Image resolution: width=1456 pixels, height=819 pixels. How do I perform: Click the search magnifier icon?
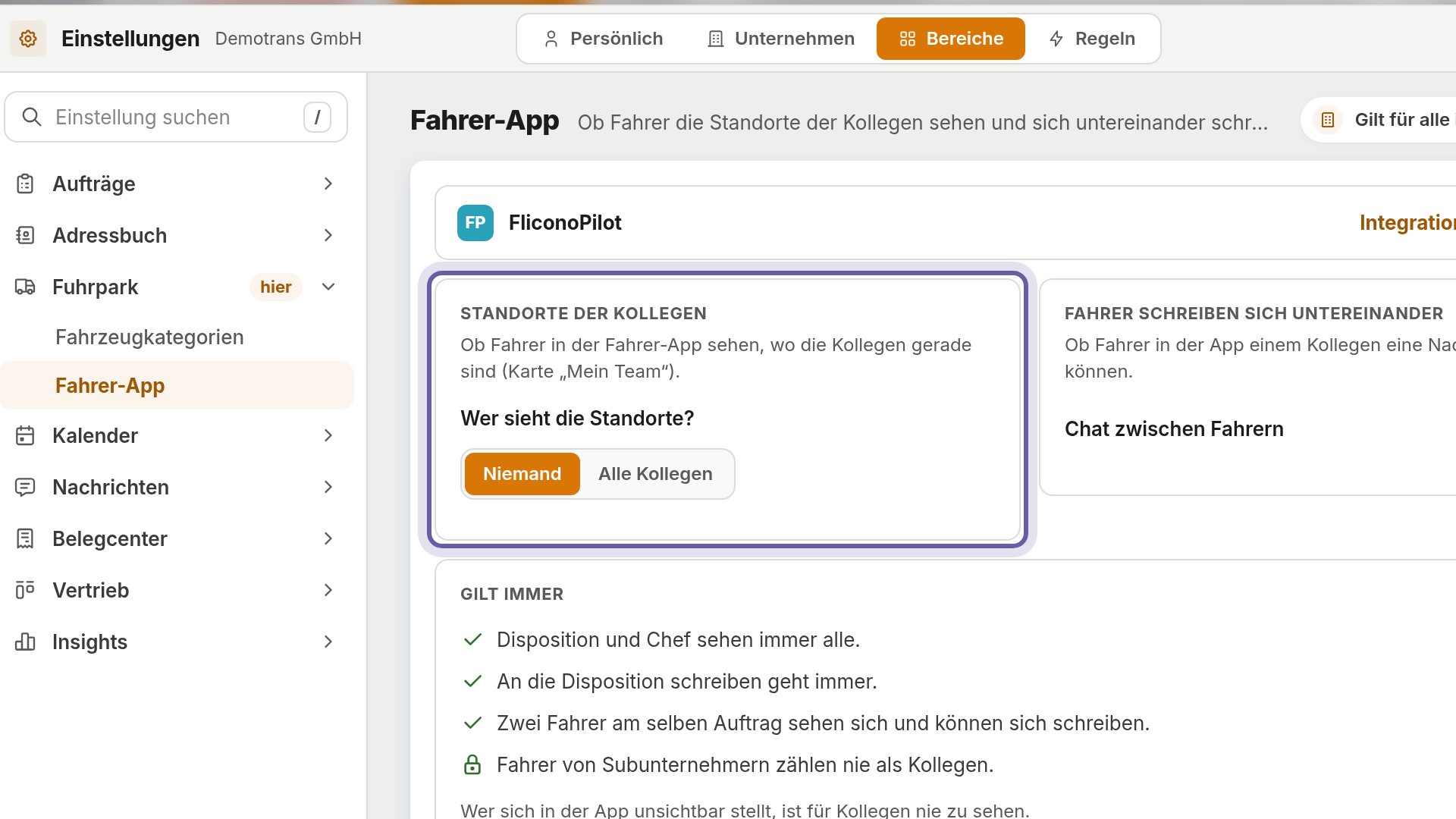point(32,117)
